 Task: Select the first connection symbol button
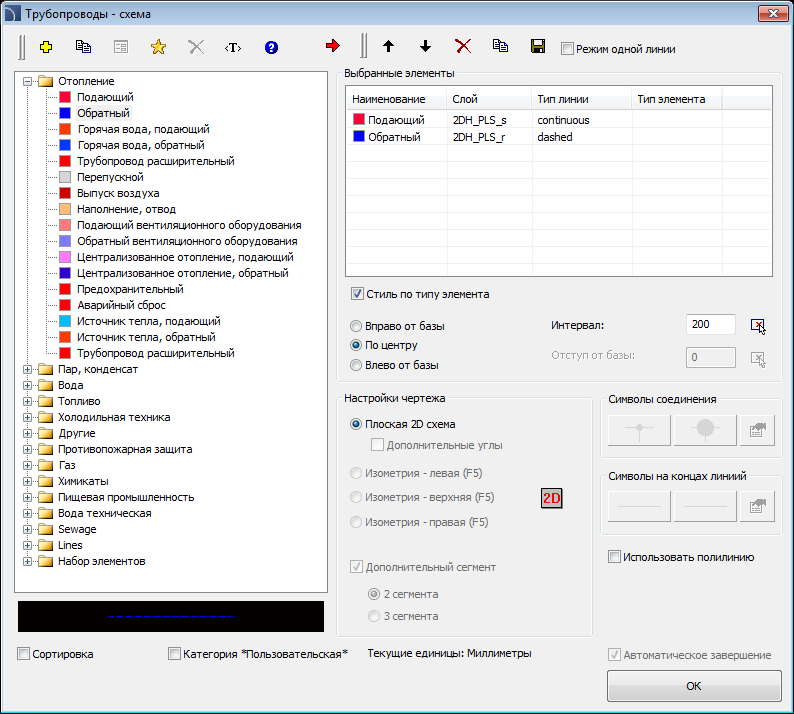639,430
